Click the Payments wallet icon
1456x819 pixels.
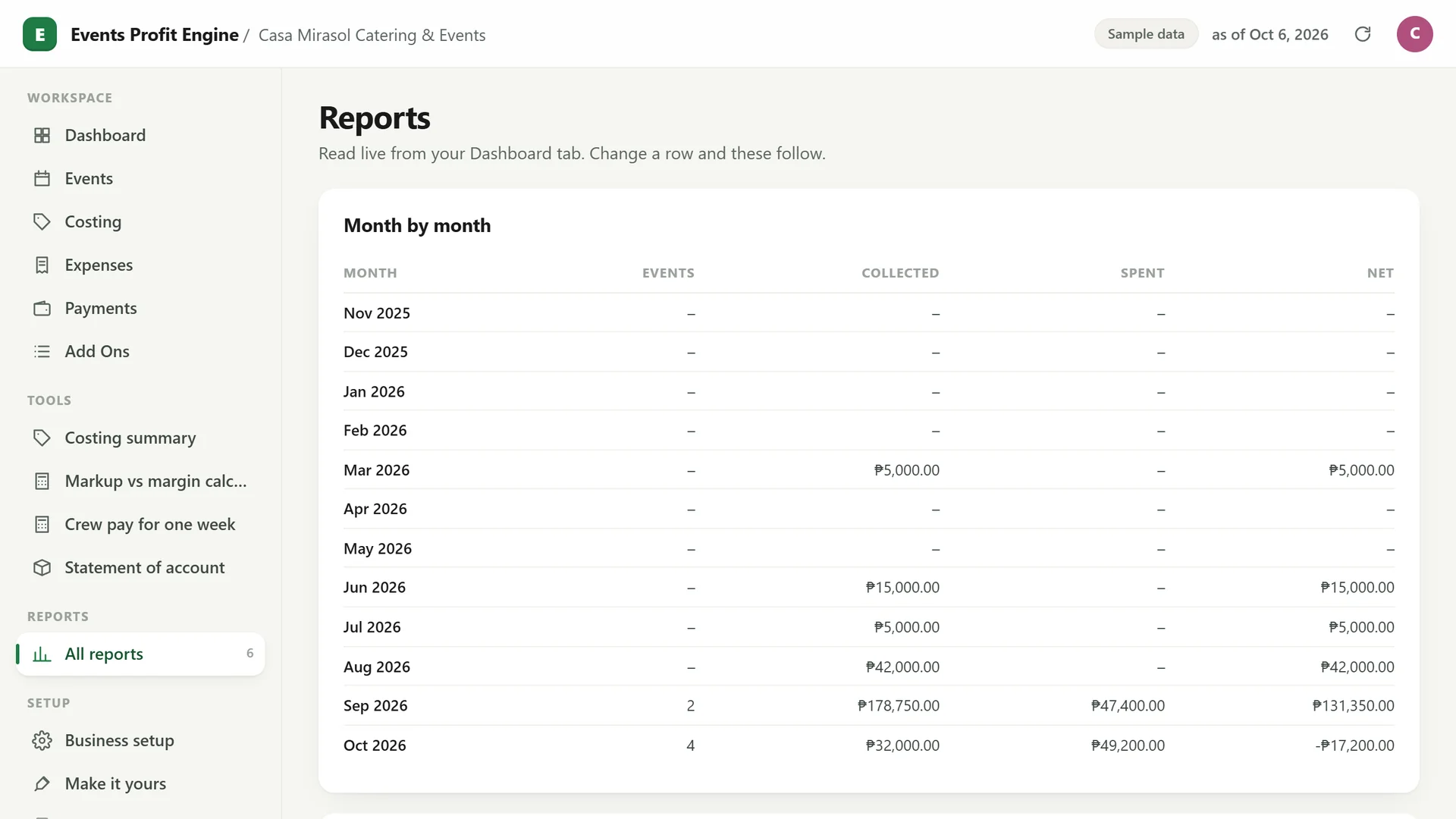click(x=42, y=308)
